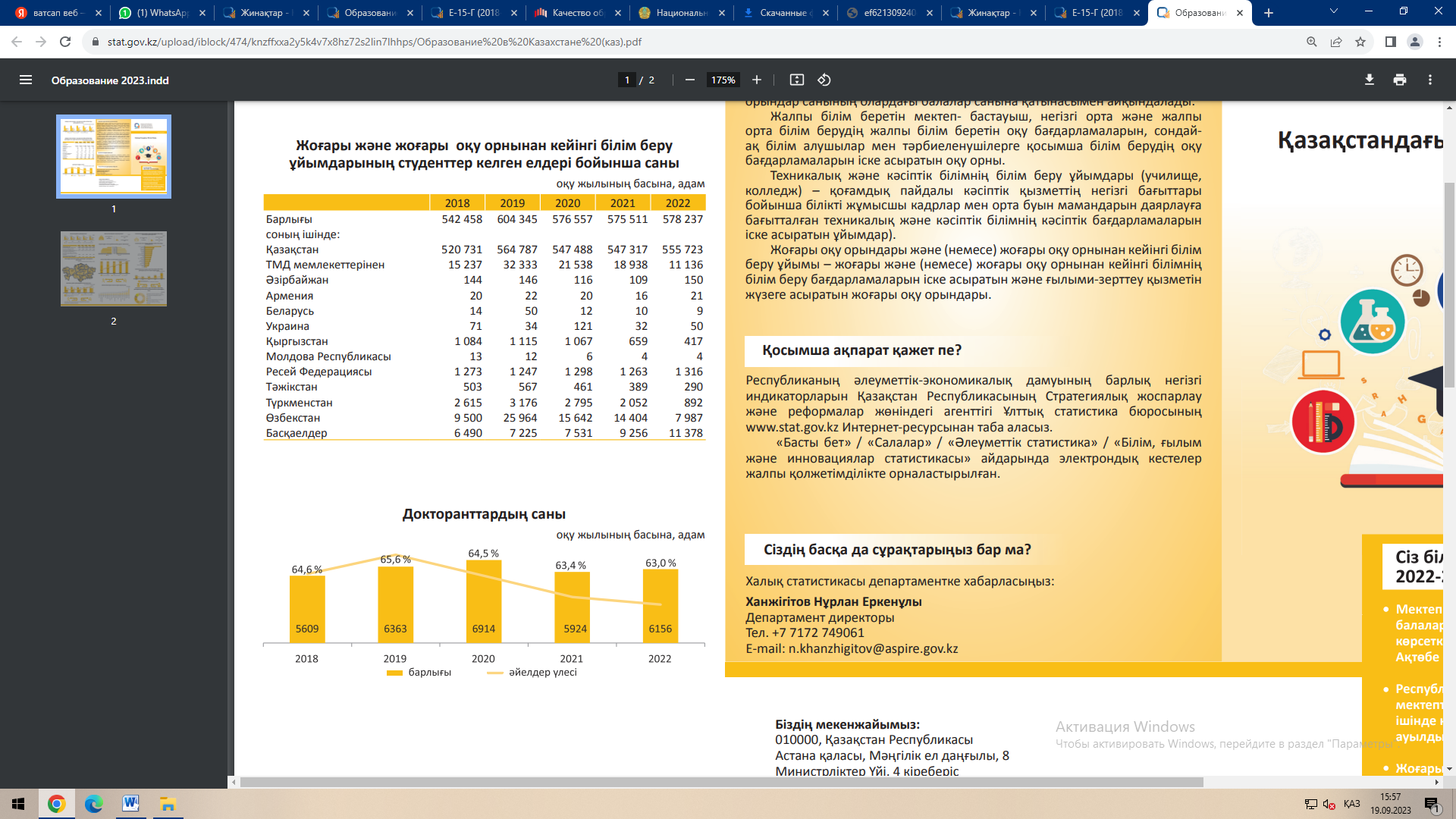Open Word from the taskbar
The width and height of the screenshot is (1456, 819).
(130, 803)
